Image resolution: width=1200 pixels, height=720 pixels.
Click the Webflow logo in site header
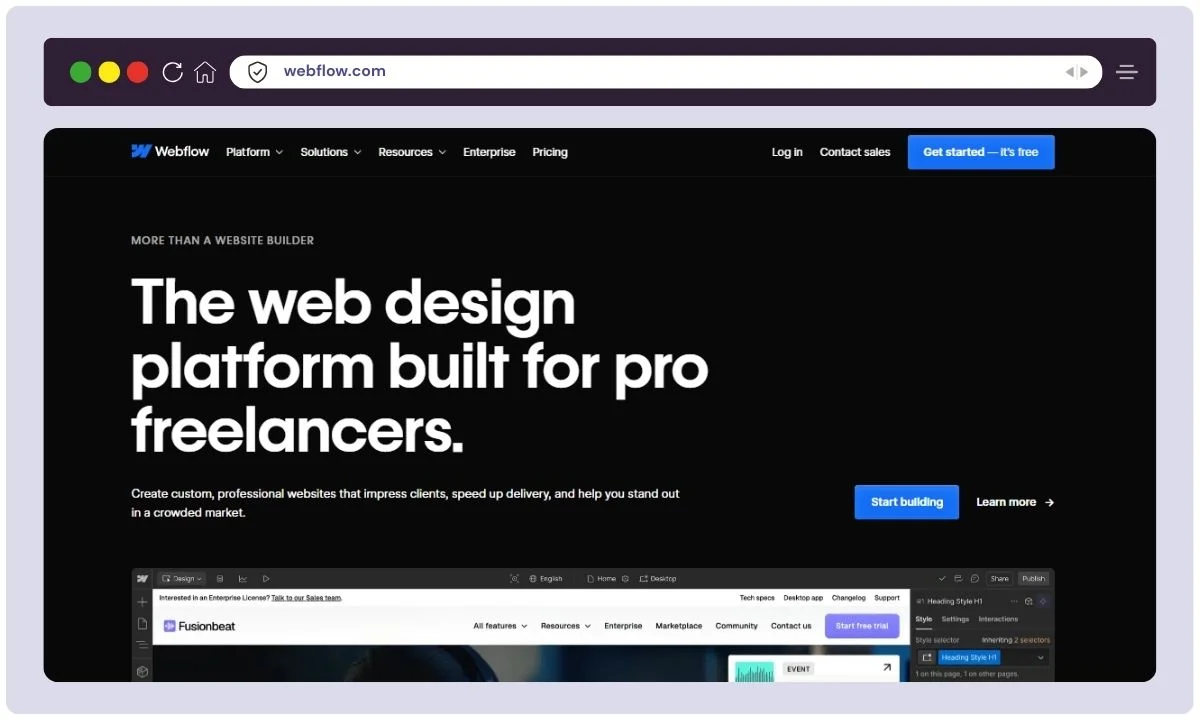(x=170, y=152)
